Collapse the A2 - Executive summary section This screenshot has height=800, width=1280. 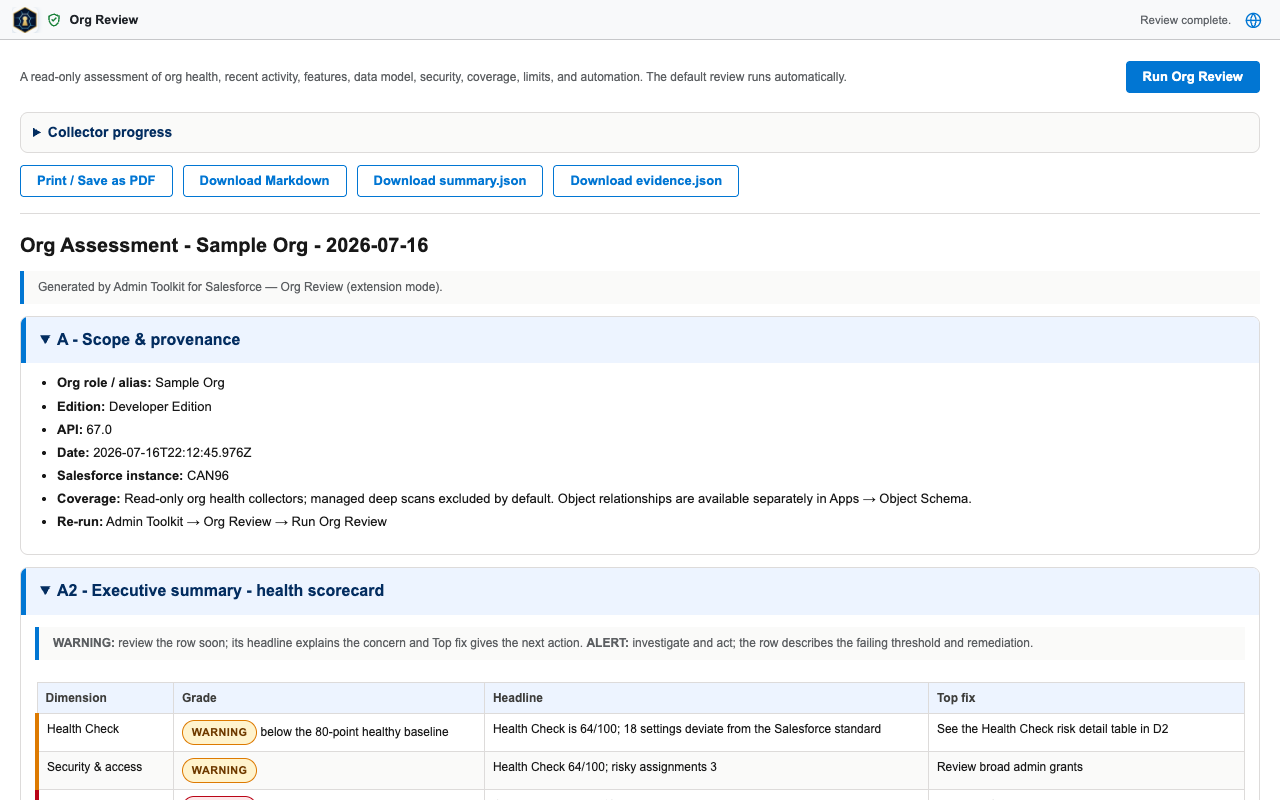pyautogui.click(x=640, y=591)
